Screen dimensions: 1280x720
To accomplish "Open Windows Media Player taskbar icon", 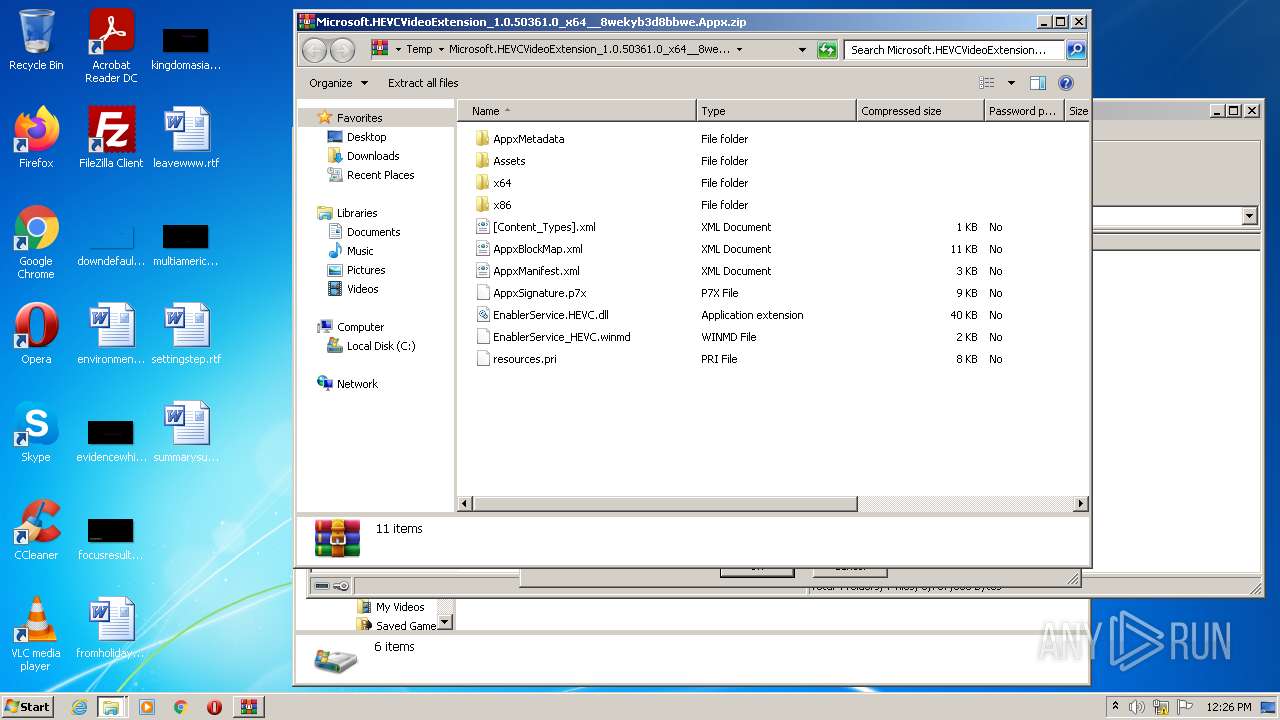I will pos(147,707).
